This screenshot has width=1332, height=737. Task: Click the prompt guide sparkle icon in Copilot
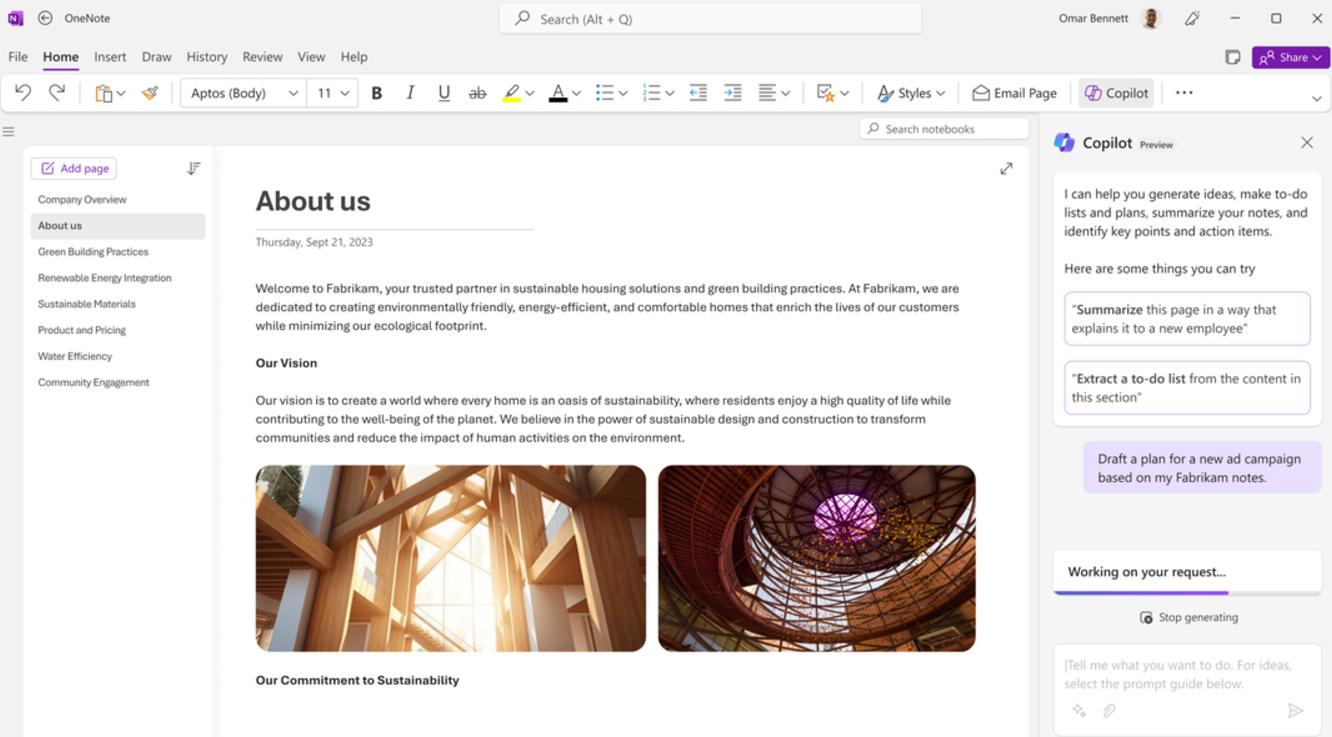(1079, 710)
